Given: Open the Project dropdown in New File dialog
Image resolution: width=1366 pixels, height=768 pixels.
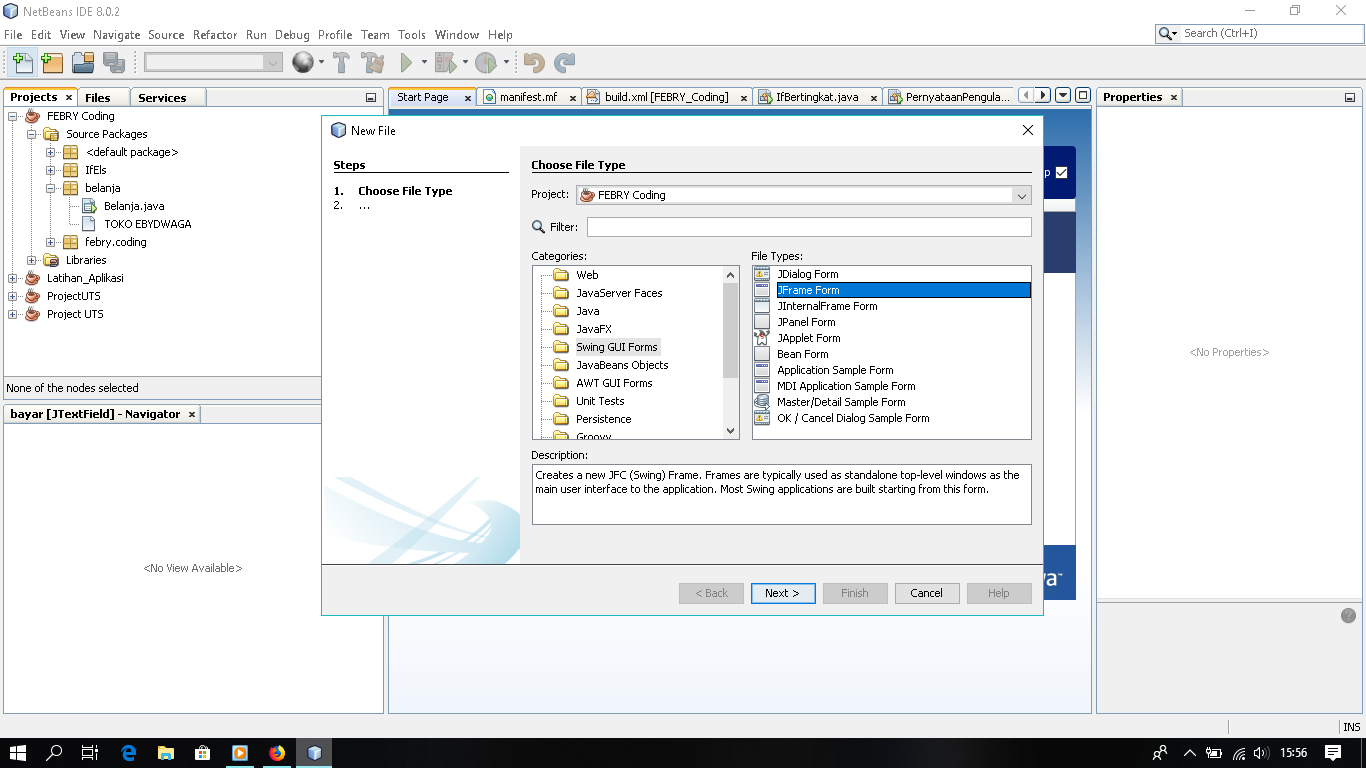Looking at the screenshot, I should [1021, 196].
